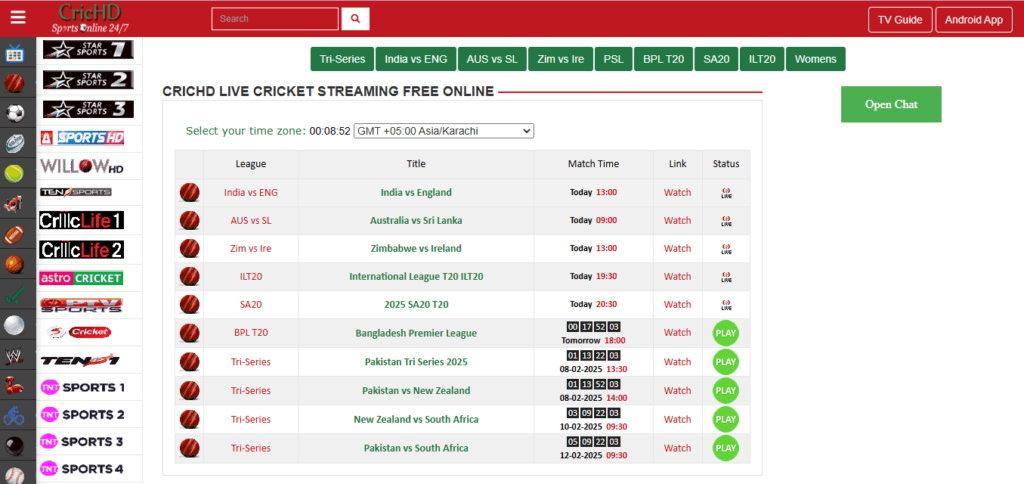Screen dimensions: 1024x484
Task: Select the cycling sport icon
Action: 15,414
